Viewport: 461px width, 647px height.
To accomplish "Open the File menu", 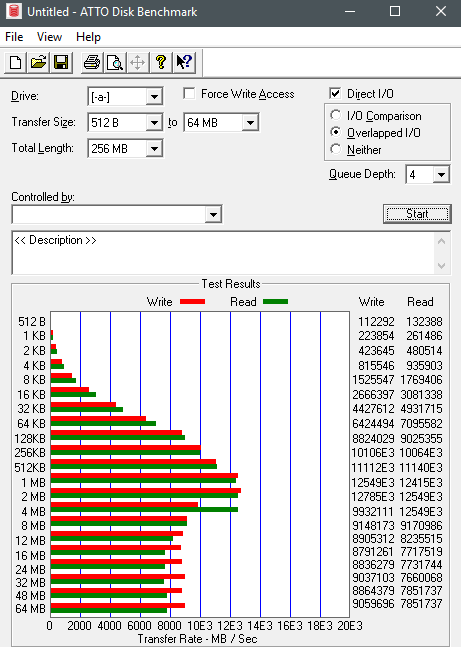I will [x=14, y=37].
